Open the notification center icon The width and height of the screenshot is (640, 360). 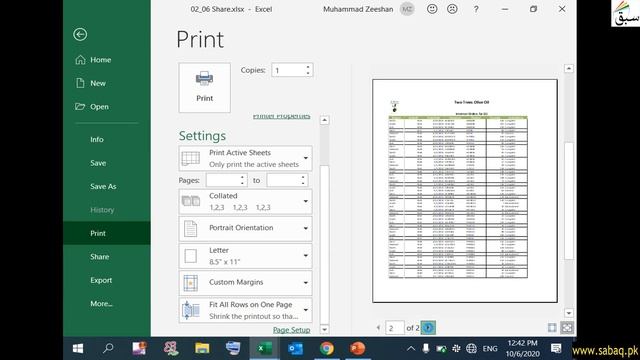click(x=556, y=348)
